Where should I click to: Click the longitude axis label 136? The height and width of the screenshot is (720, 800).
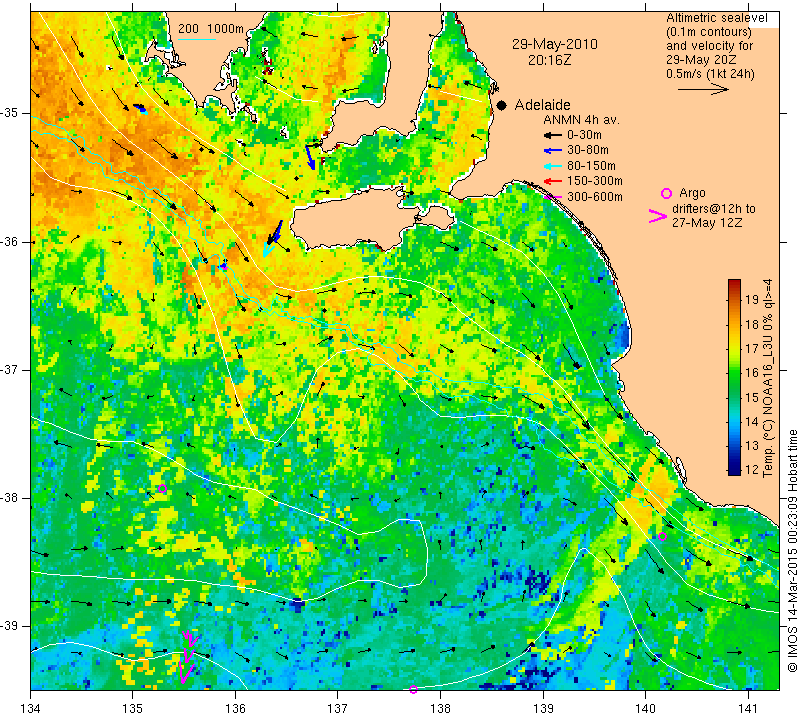point(235,708)
